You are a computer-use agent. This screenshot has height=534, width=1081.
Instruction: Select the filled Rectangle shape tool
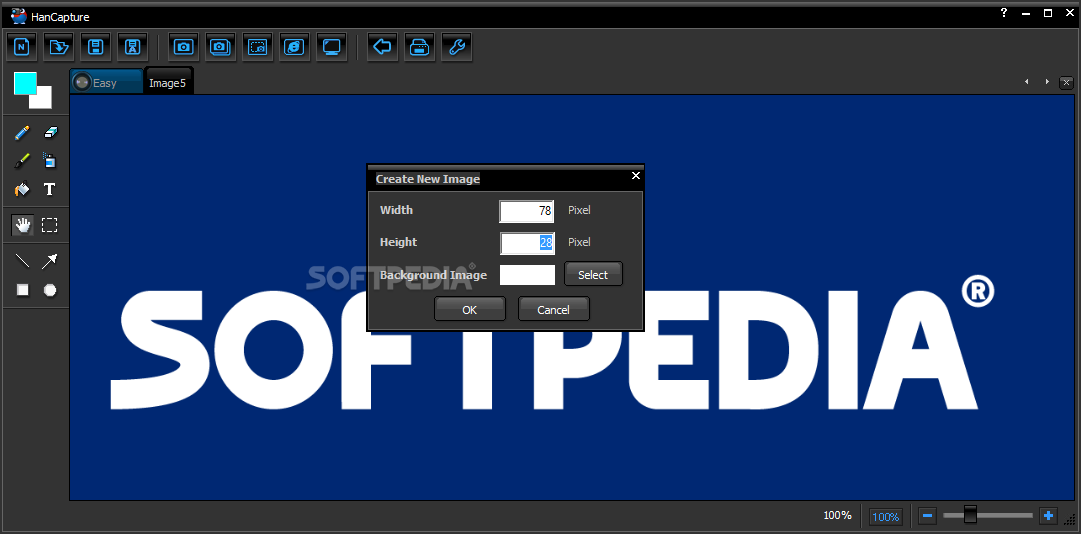(23, 290)
